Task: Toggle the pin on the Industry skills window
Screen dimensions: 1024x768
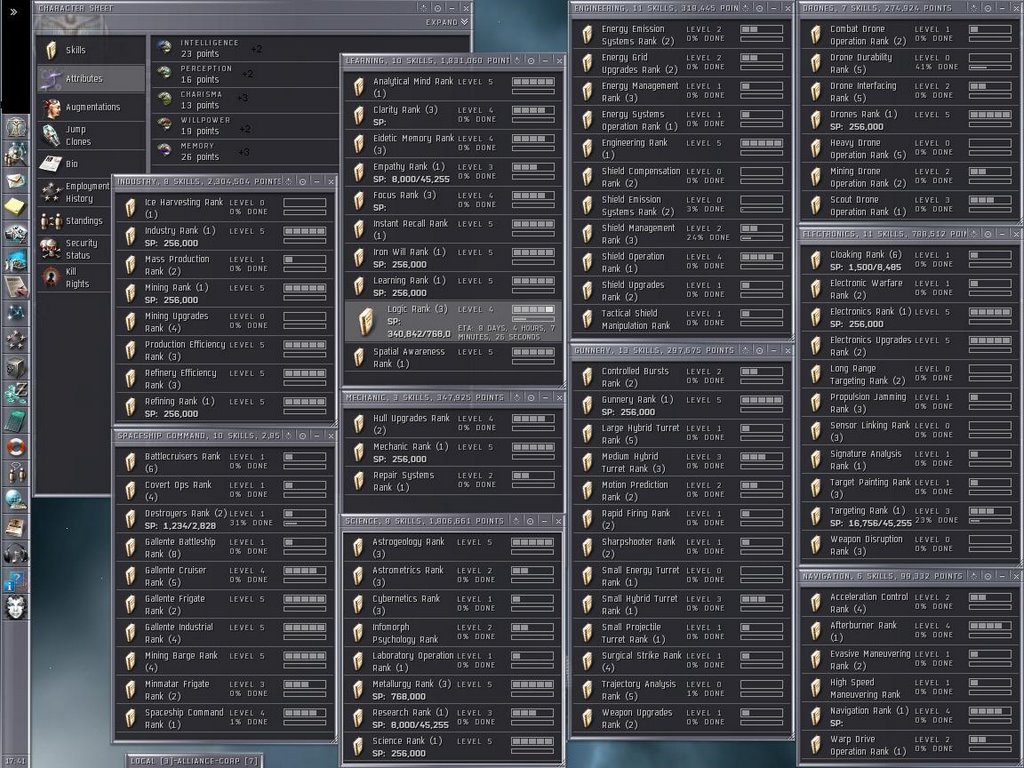Action: coord(289,181)
